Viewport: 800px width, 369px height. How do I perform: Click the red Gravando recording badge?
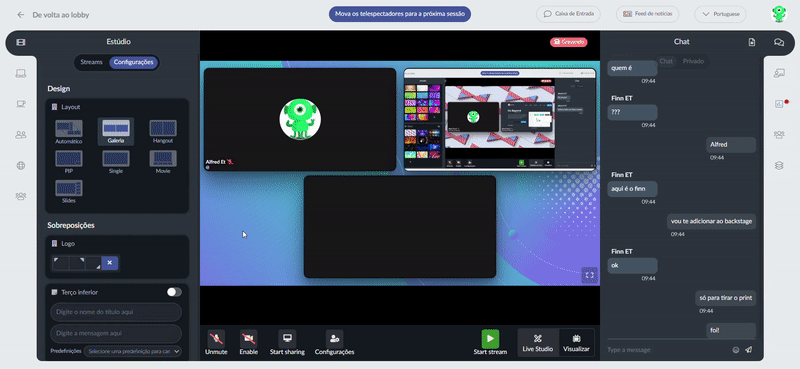click(x=568, y=42)
